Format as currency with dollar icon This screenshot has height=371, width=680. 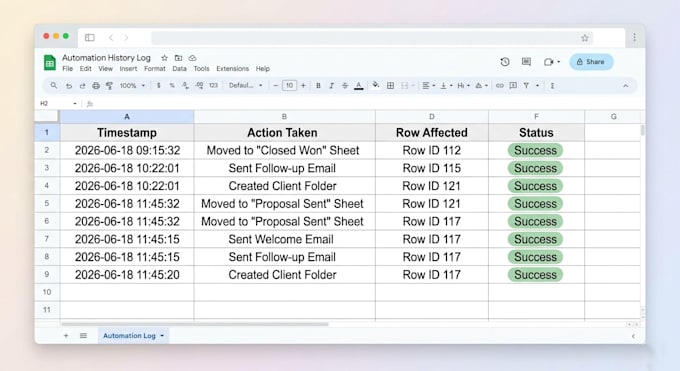pyautogui.click(x=159, y=85)
